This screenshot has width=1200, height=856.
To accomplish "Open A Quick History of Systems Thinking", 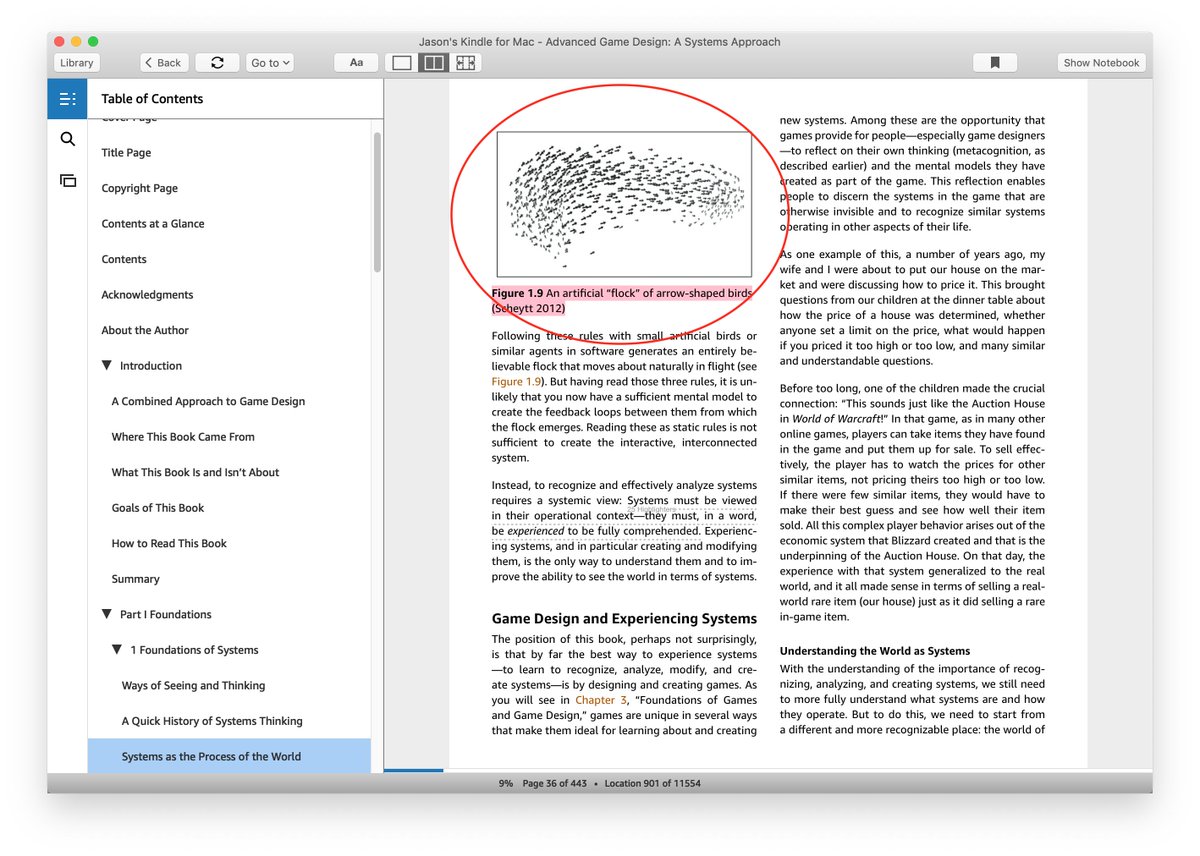I will coord(212,721).
